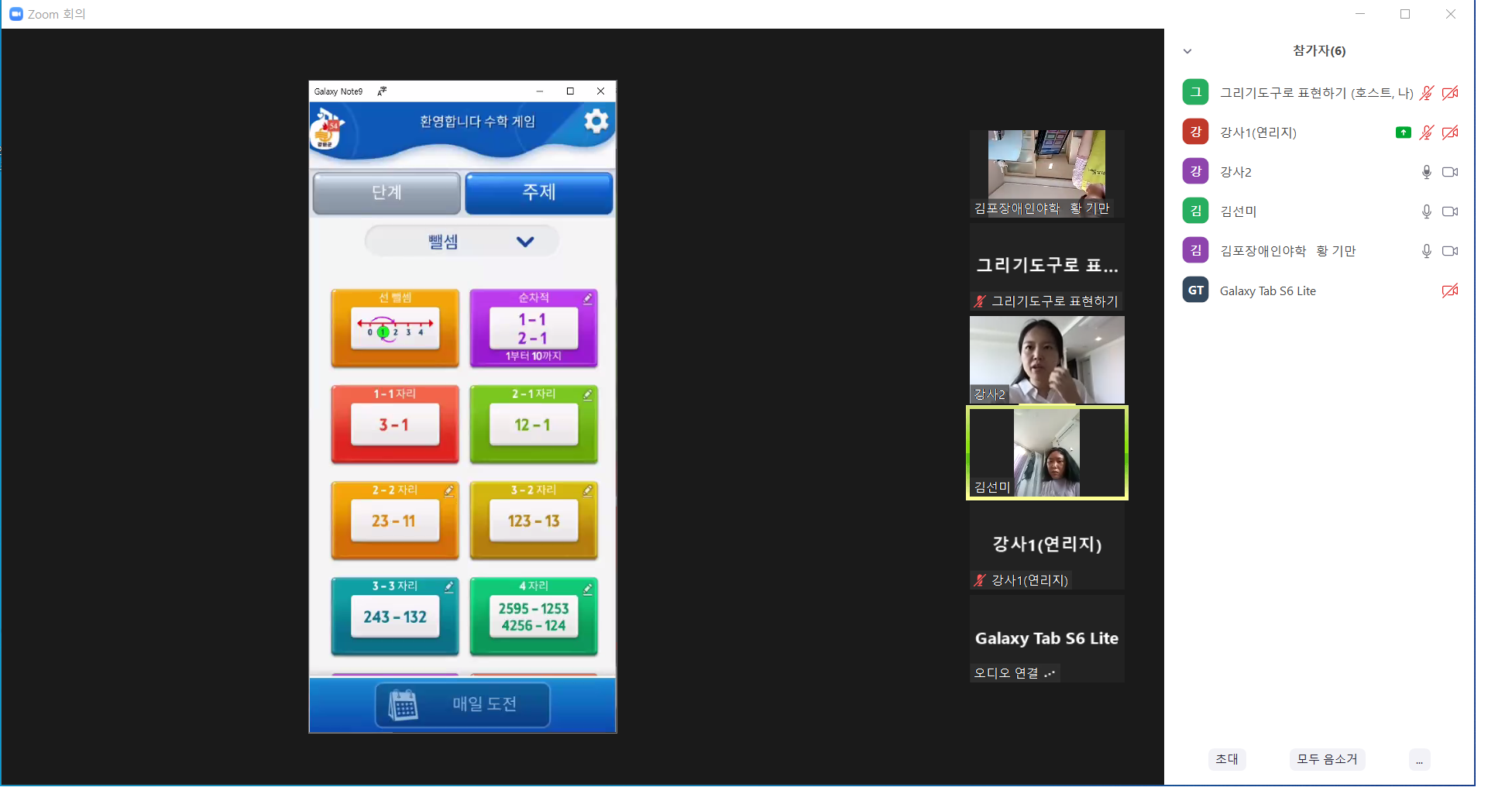The width and height of the screenshot is (1512, 801).
Task: Click the video camera icon for 김포장애인야학 황 기만
Action: pos(1450,251)
